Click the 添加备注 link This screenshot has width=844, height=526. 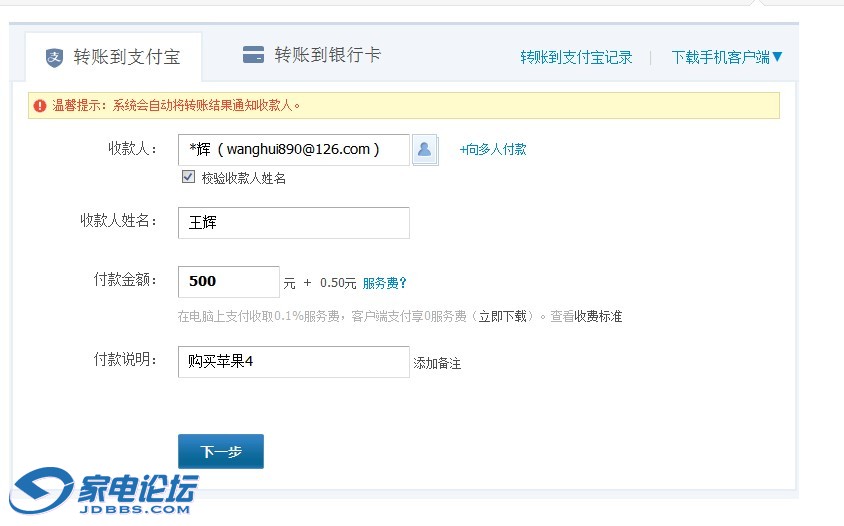pyautogui.click(x=437, y=364)
